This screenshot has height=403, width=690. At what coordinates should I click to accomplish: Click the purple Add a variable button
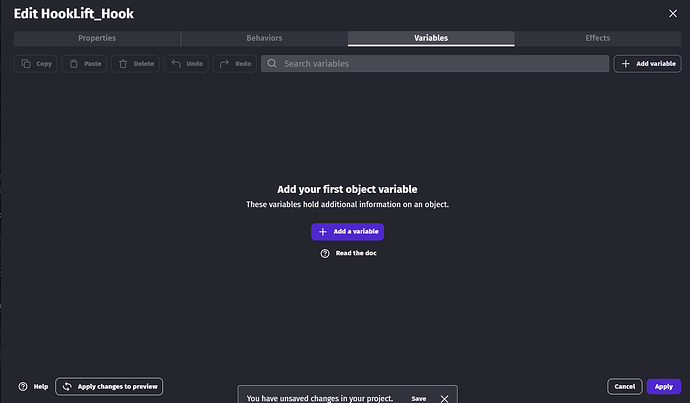[347, 231]
